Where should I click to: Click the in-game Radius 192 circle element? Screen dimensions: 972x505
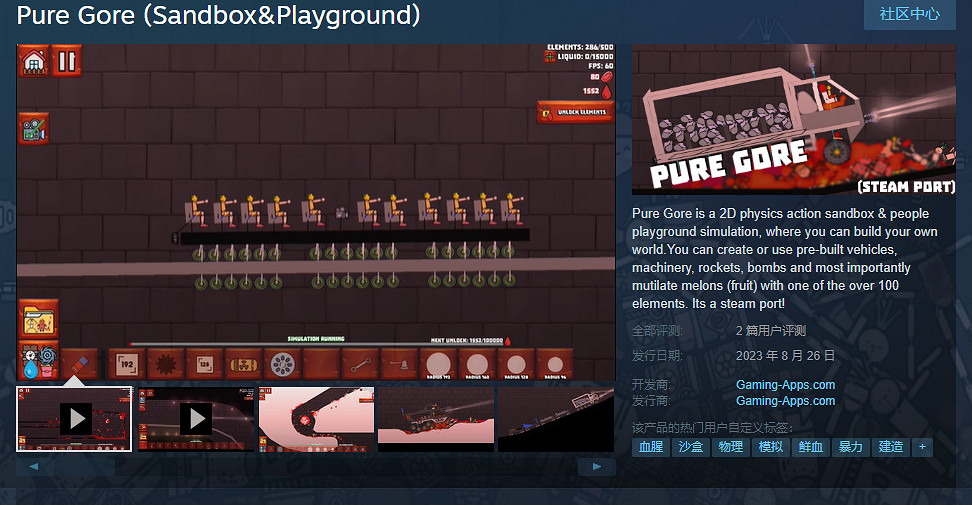[438, 364]
